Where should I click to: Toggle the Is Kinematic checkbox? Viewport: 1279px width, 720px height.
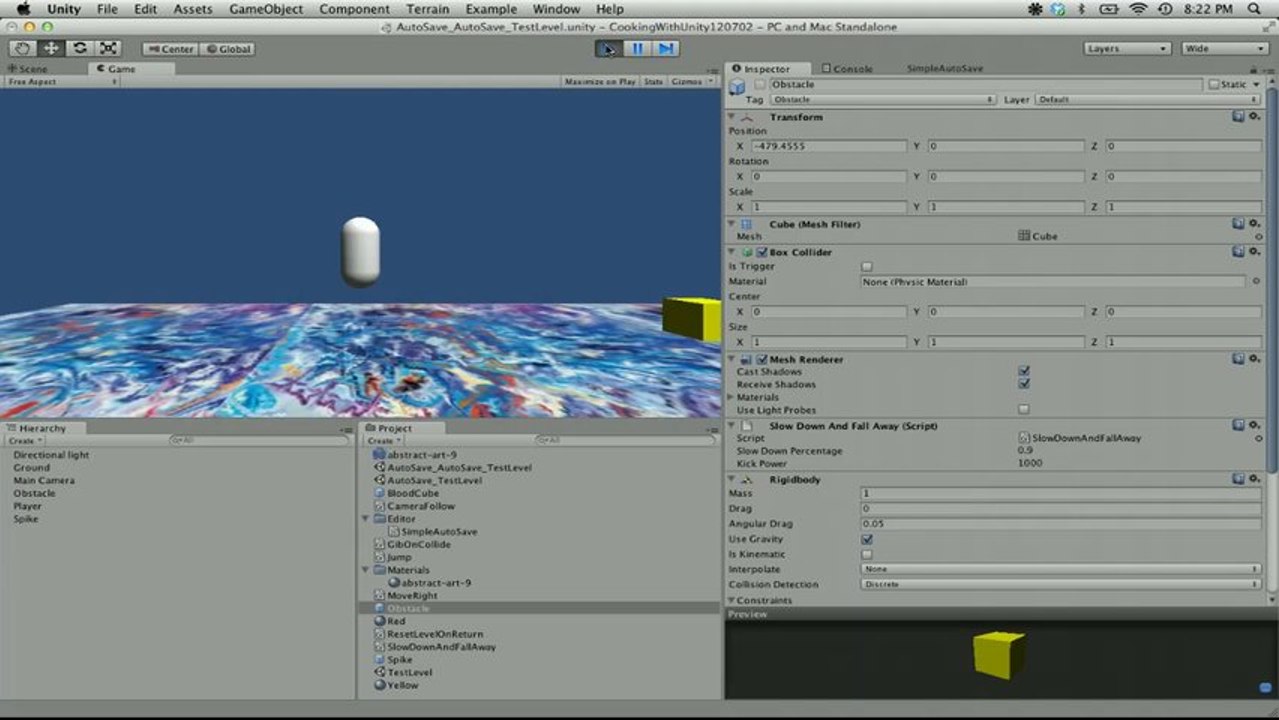point(867,554)
